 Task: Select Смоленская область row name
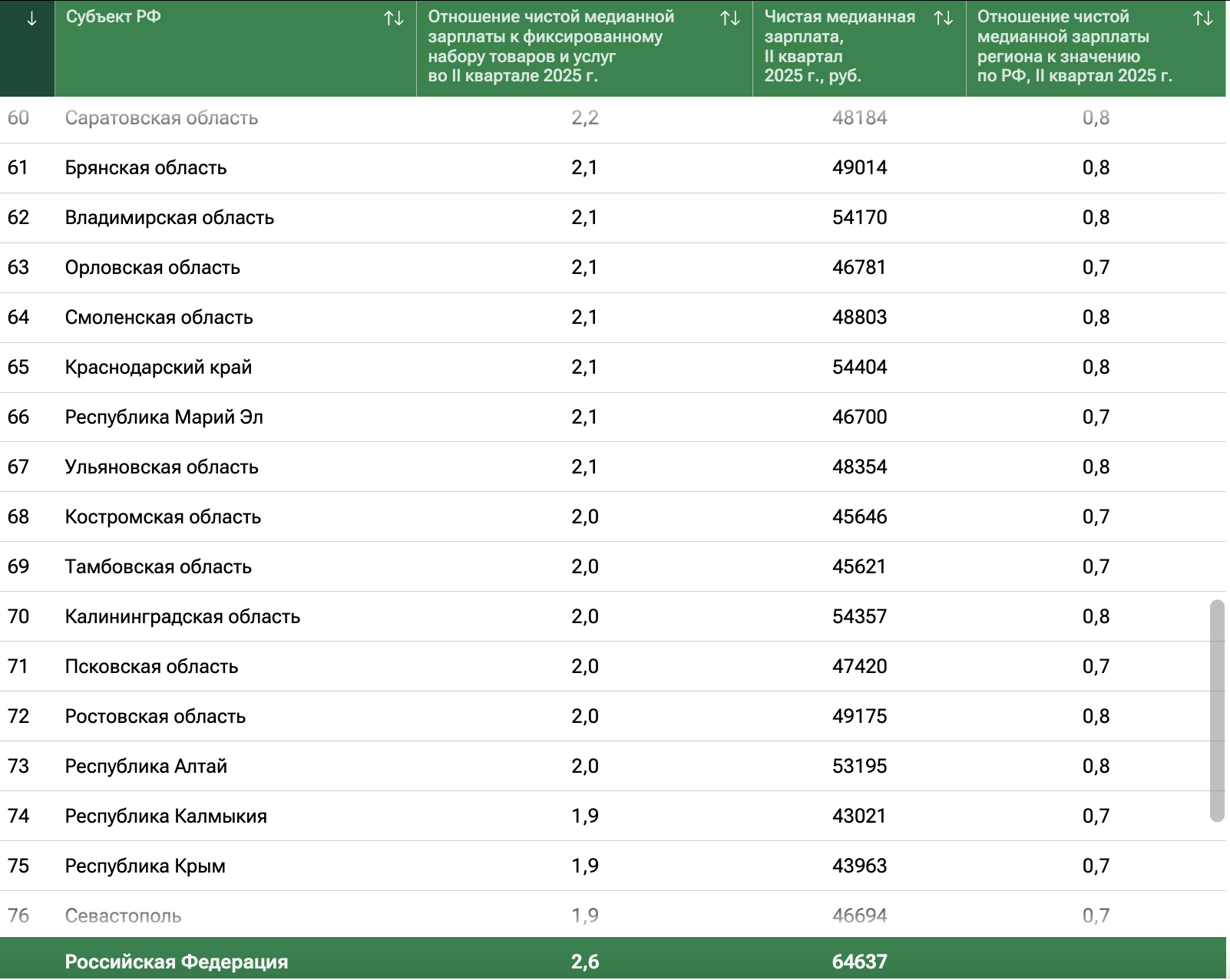pyautogui.click(x=159, y=318)
